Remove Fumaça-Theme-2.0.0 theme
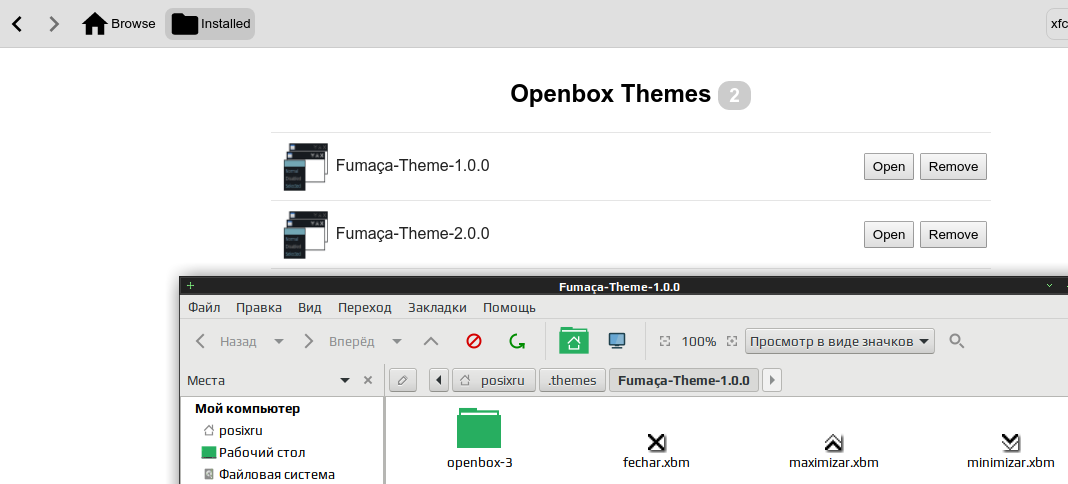Viewport: 1068px width, 484px height. click(x=953, y=234)
